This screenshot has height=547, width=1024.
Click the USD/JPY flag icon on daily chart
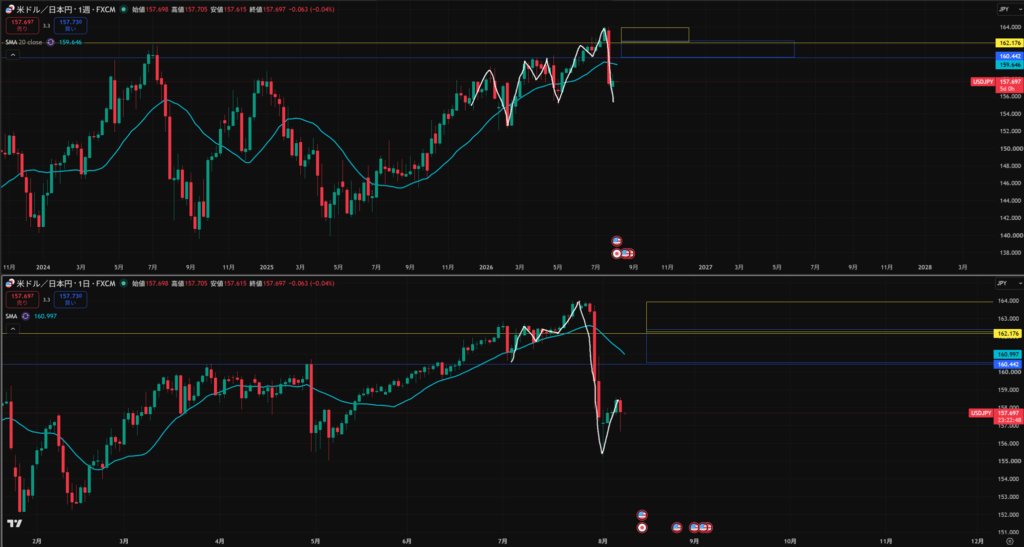(10, 283)
